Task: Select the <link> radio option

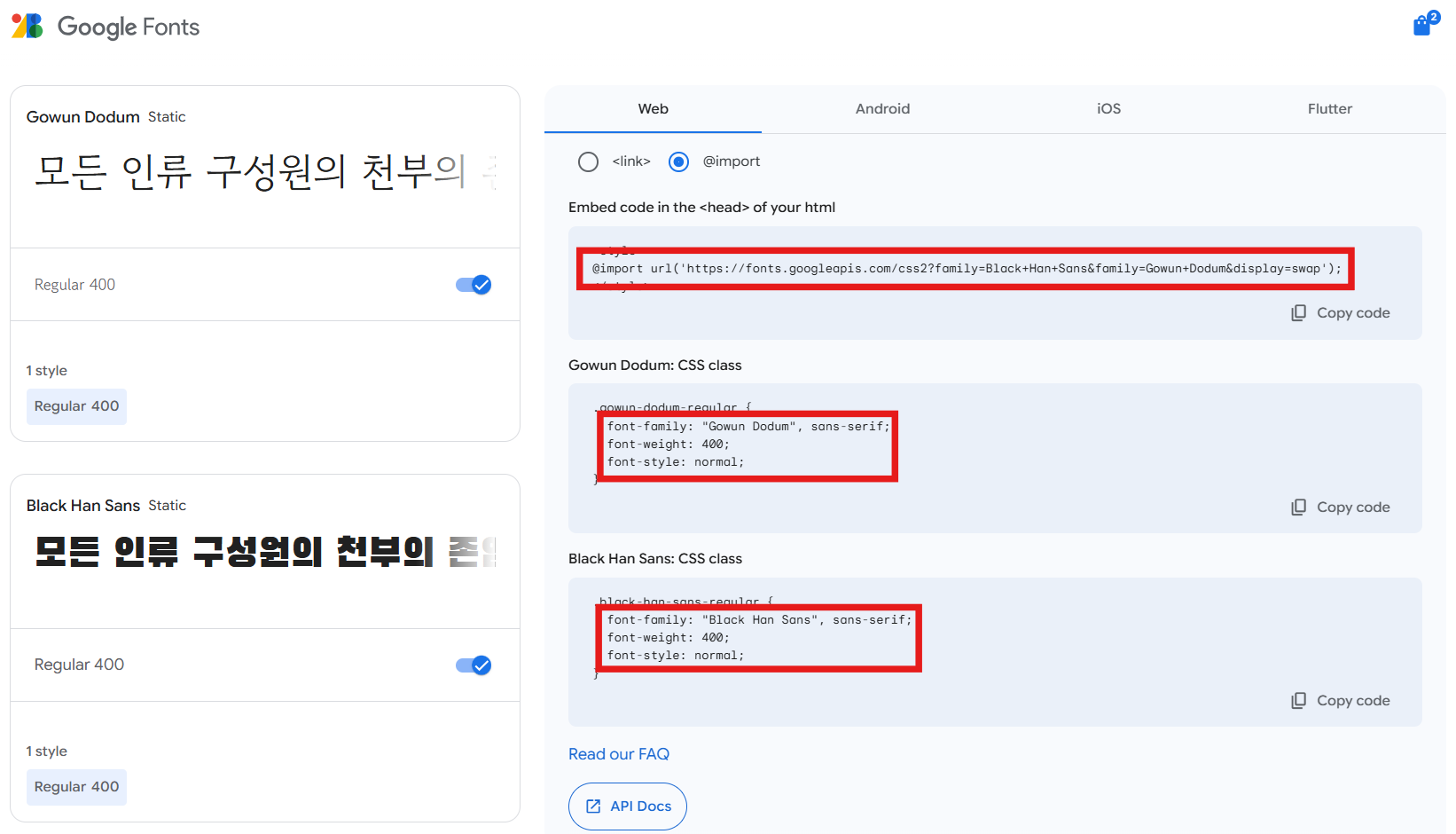Action: [588, 161]
